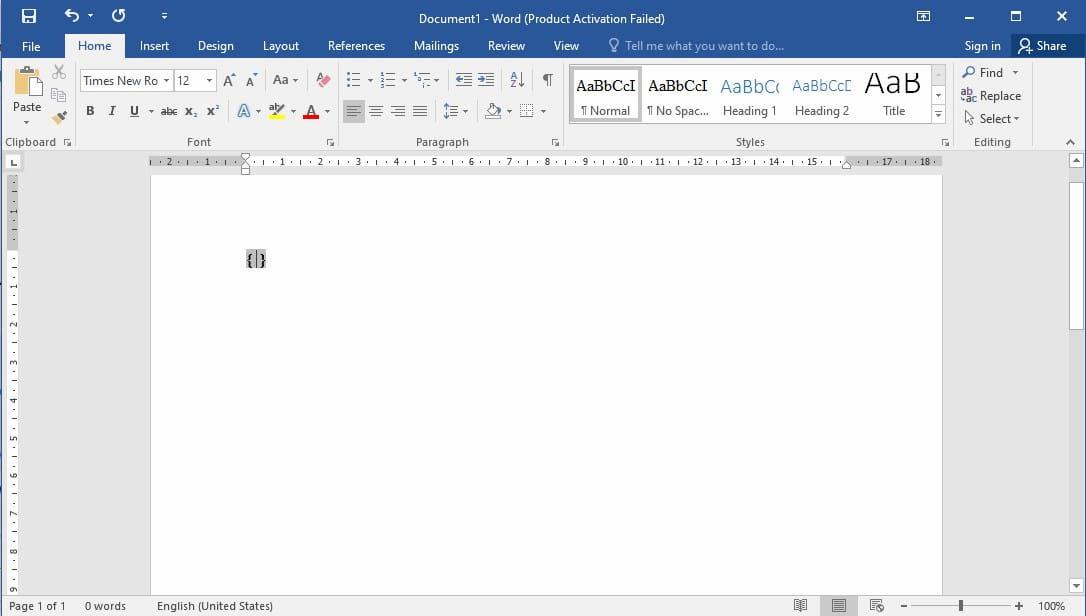Toggle subscript formatting

(x=190, y=111)
